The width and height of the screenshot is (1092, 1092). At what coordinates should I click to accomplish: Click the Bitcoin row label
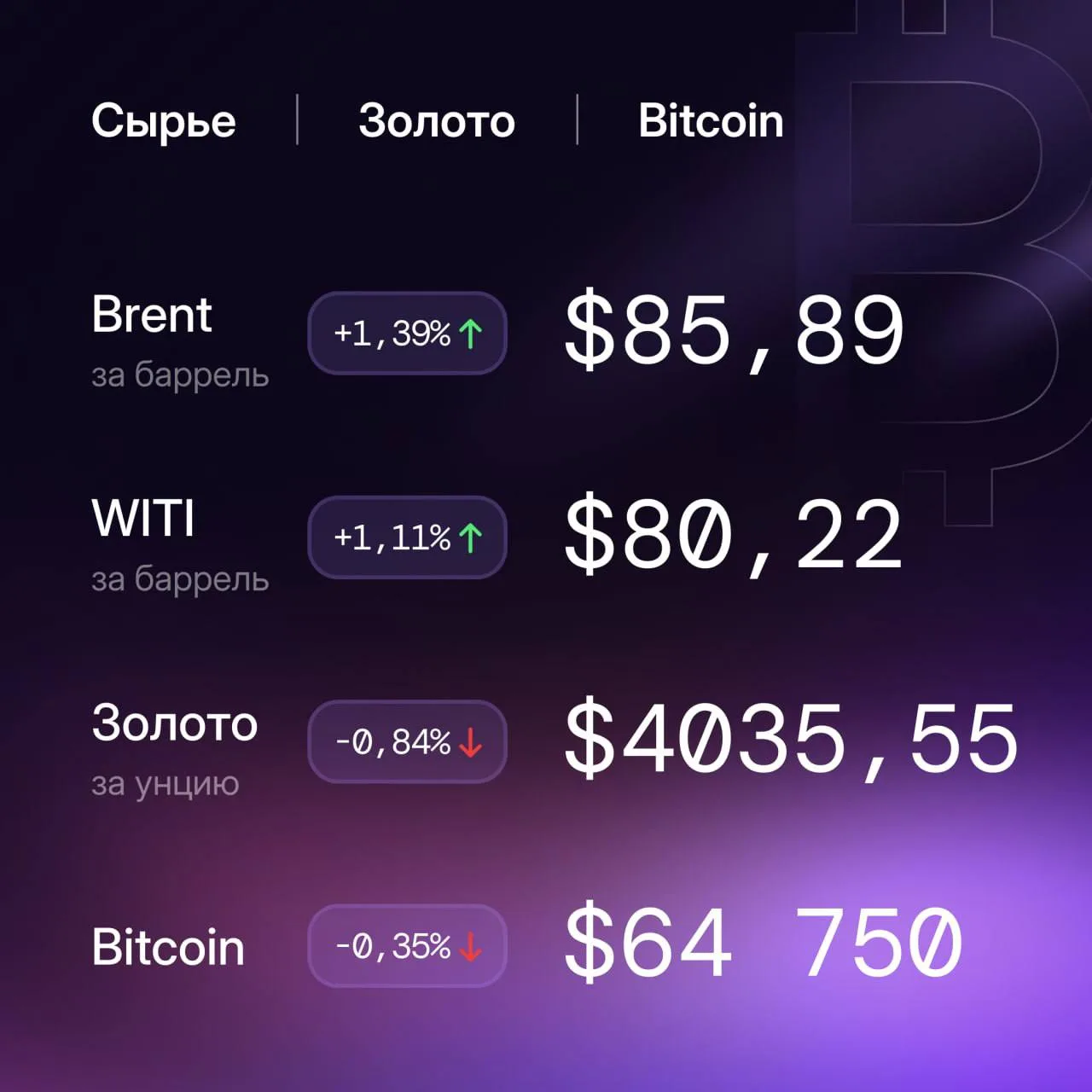[168, 947]
